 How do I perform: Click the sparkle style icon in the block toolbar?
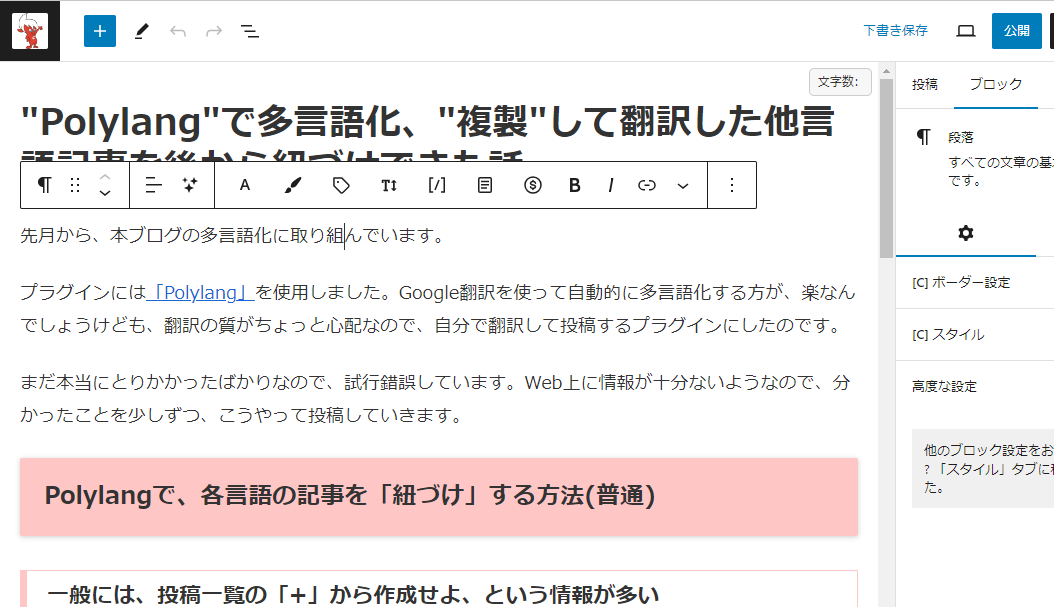(x=190, y=185)
